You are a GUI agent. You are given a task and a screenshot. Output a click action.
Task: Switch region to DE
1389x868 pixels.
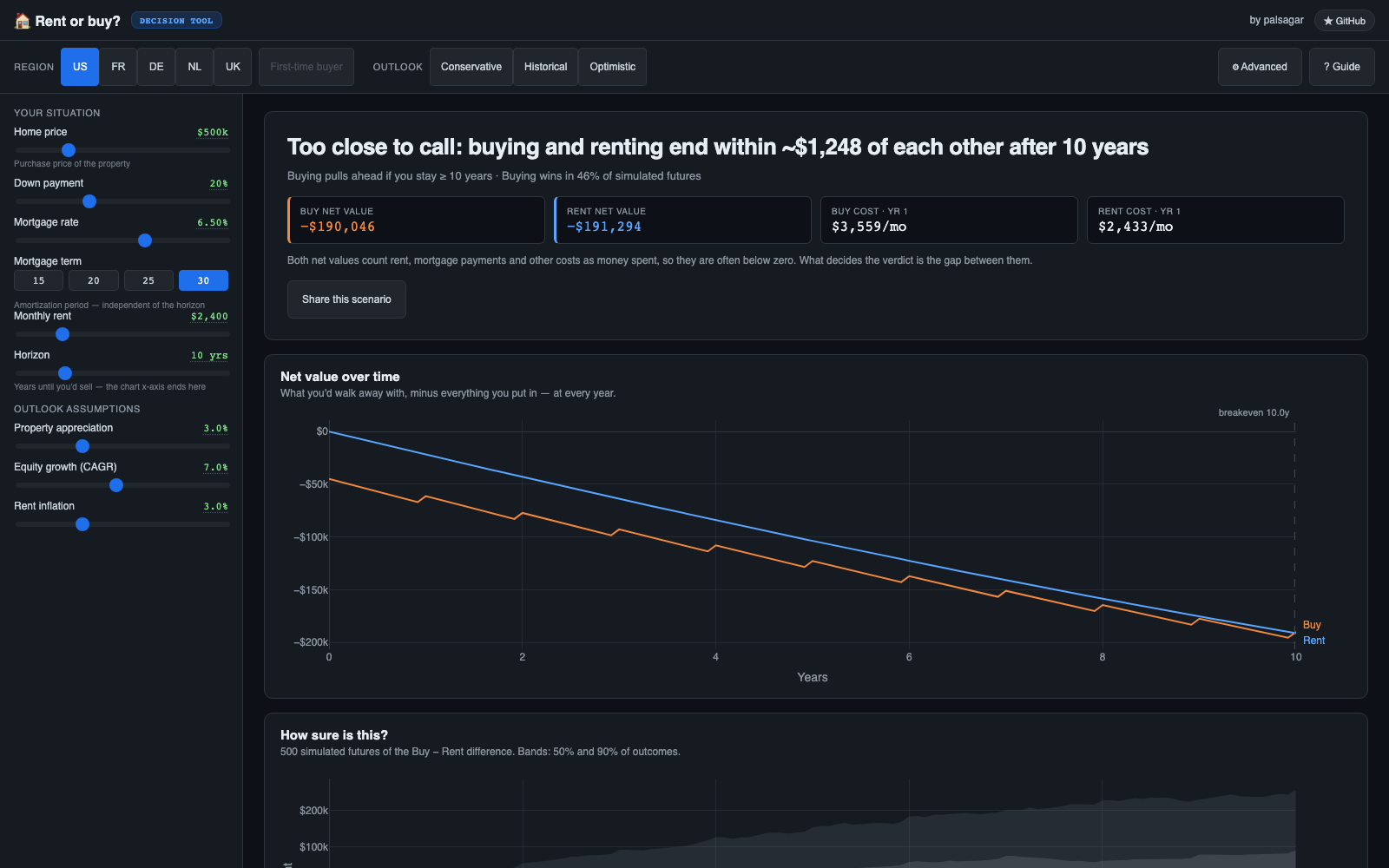[156, 67]
